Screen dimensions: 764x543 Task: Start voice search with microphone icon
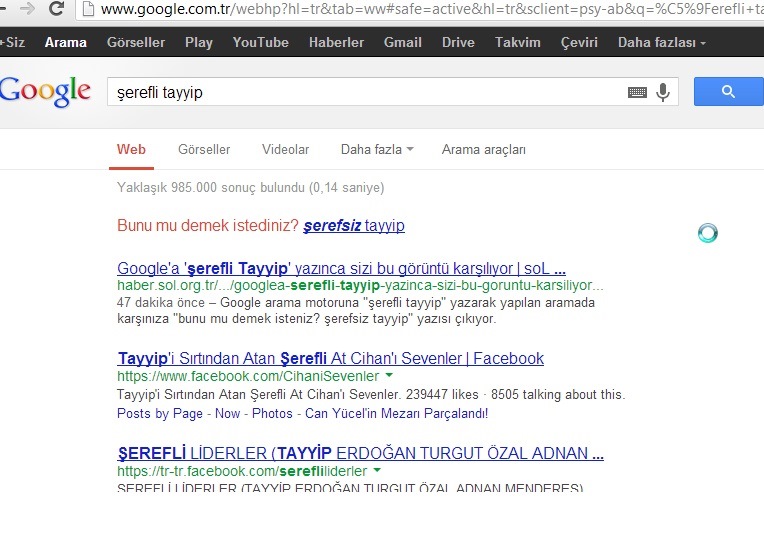click(663, 92)
